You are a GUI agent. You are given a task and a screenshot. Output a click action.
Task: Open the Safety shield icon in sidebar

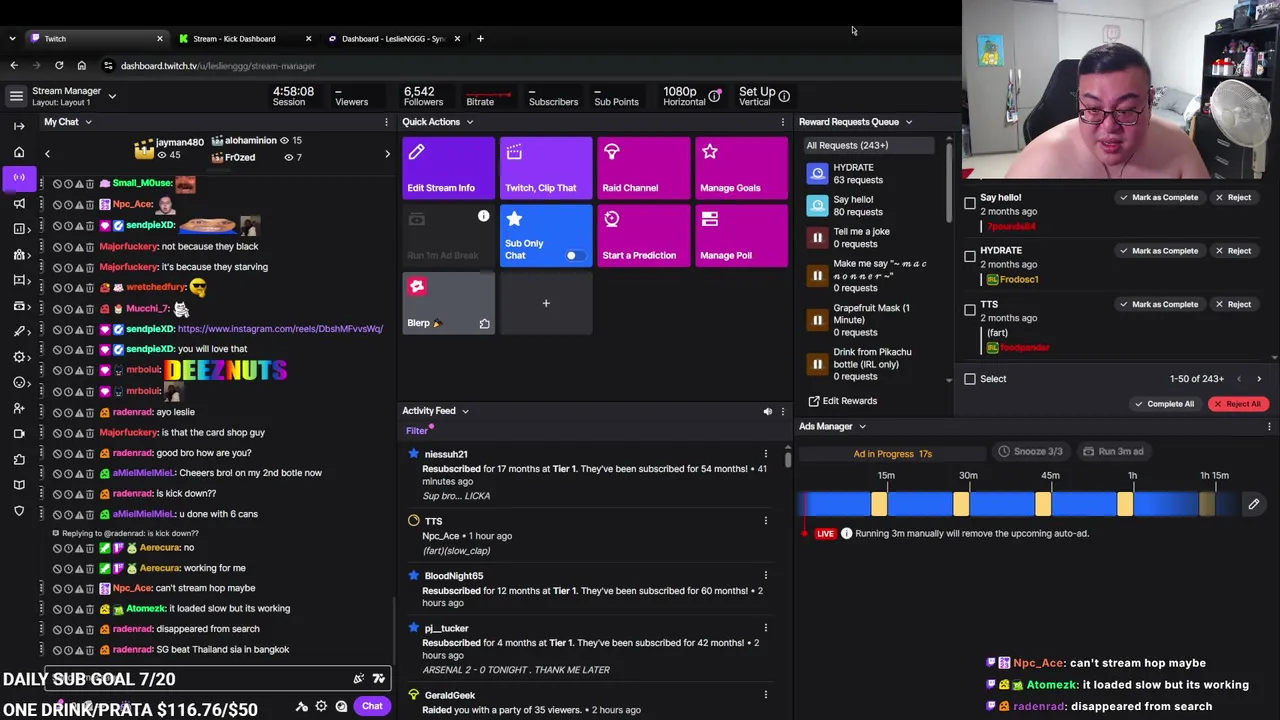pyautogui.click(x=19, y=511)
